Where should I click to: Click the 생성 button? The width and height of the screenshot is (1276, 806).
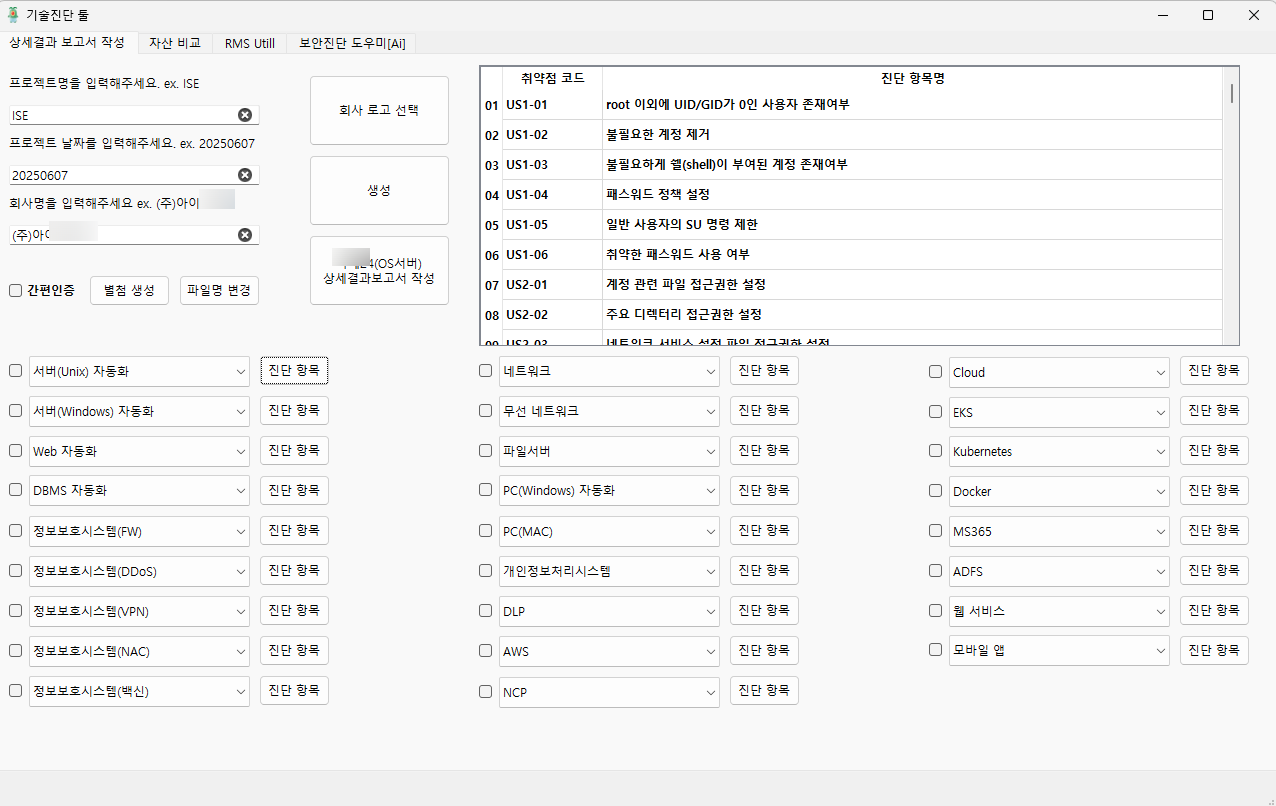point(379,190)
